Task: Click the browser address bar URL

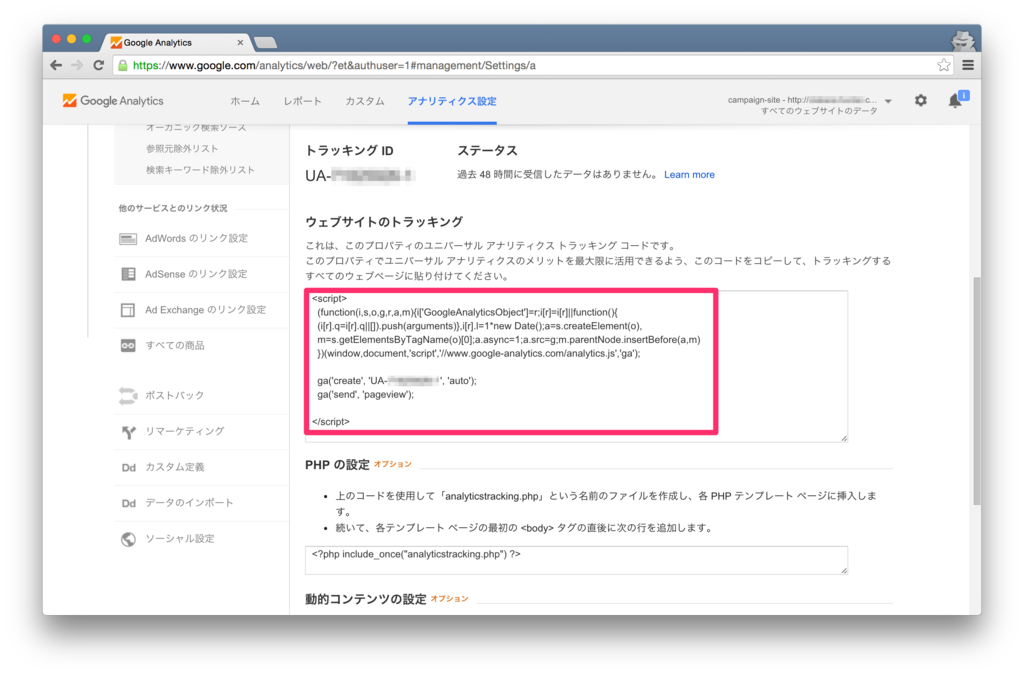Action: tap(334, 65)
